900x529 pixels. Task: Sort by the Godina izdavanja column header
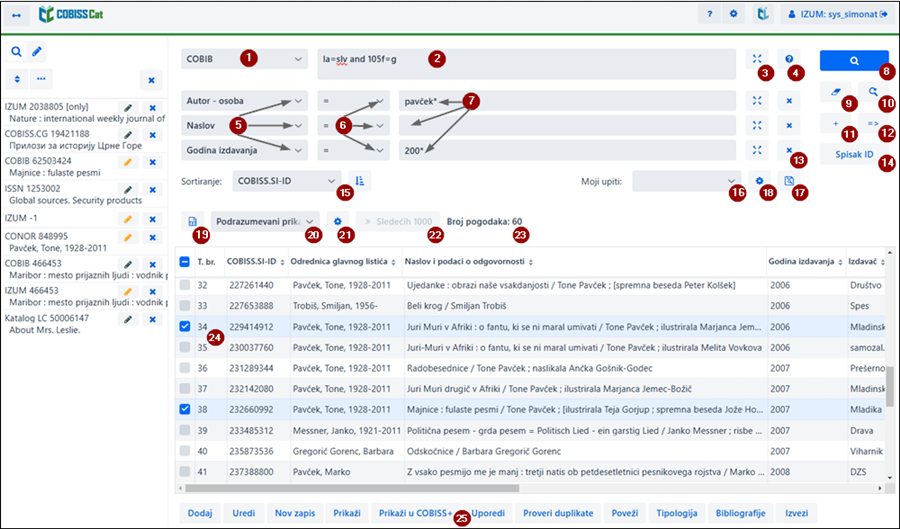(x=805, y=262)
